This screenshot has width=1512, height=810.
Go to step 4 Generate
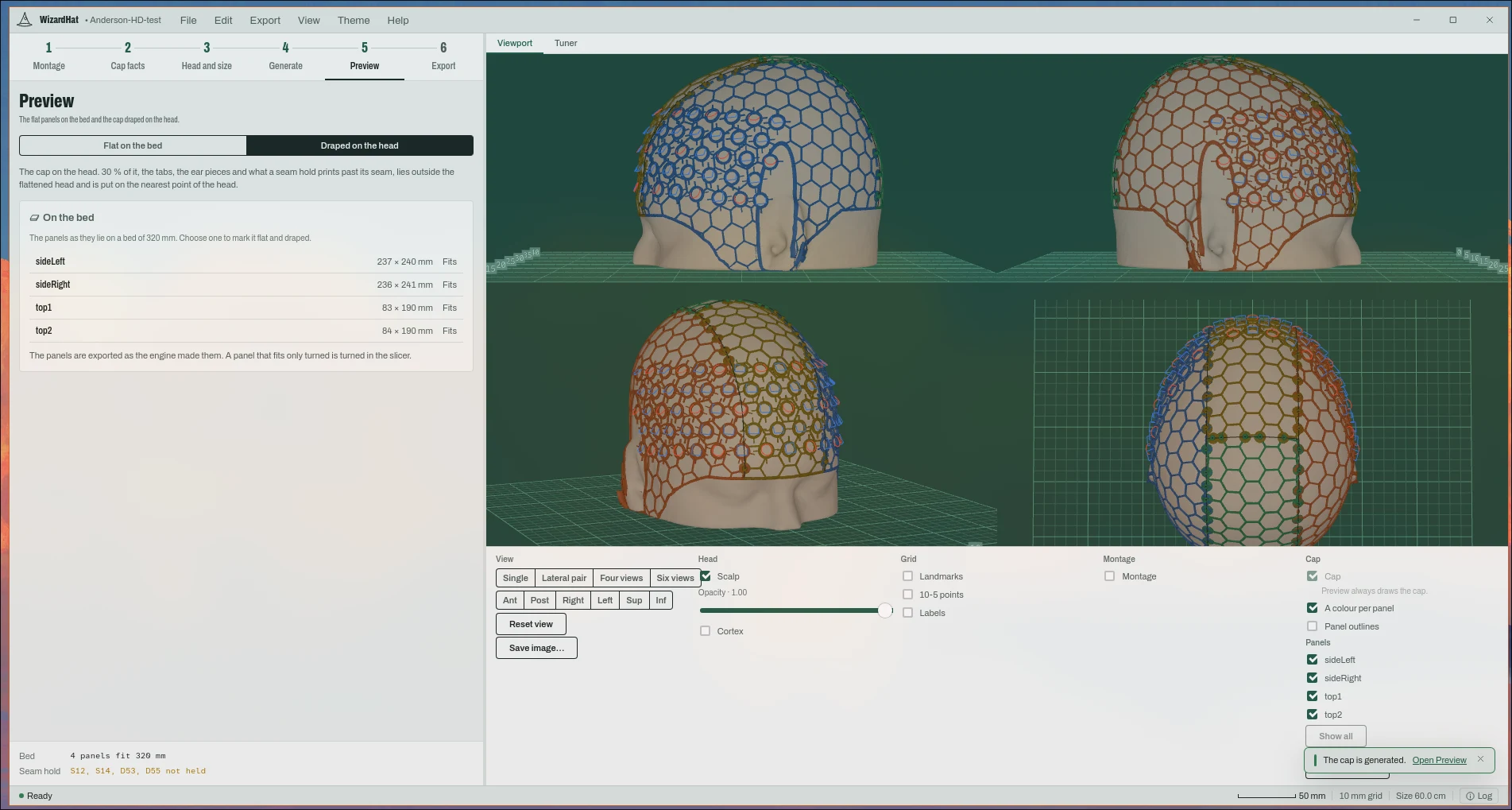pos(286,56)
